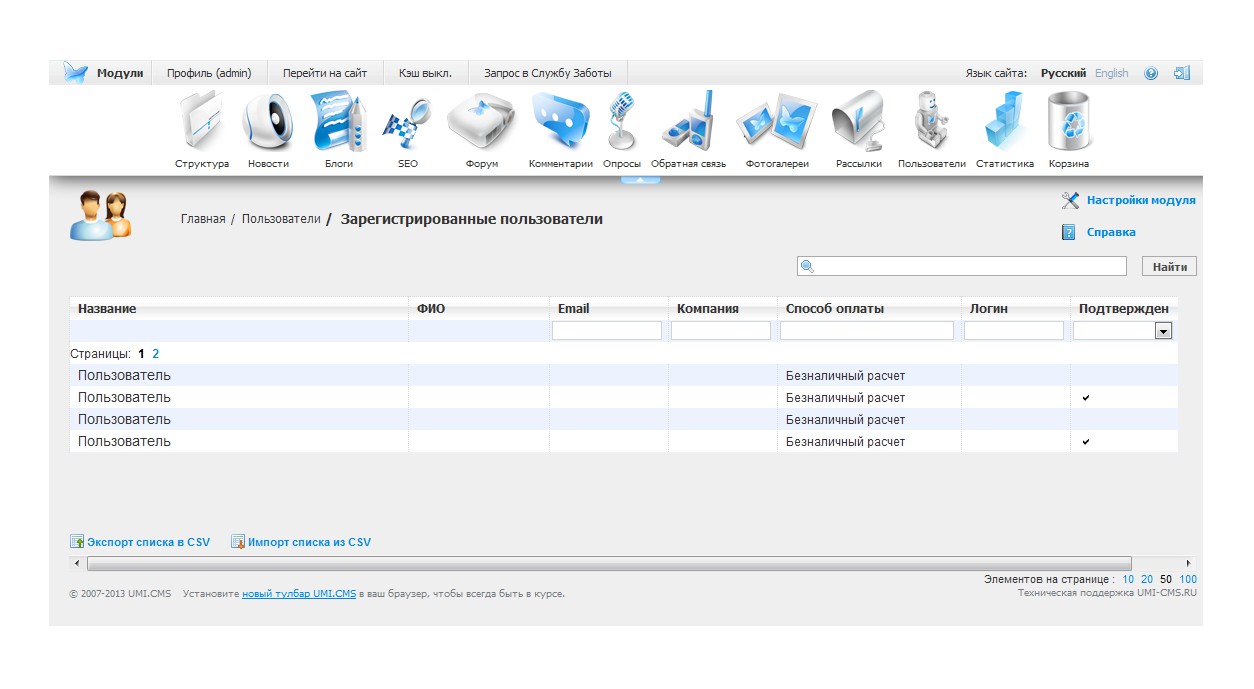This screenshot has height=689, width=1254.
Task: Open the Новости module icon
Action: coord(268,123)
